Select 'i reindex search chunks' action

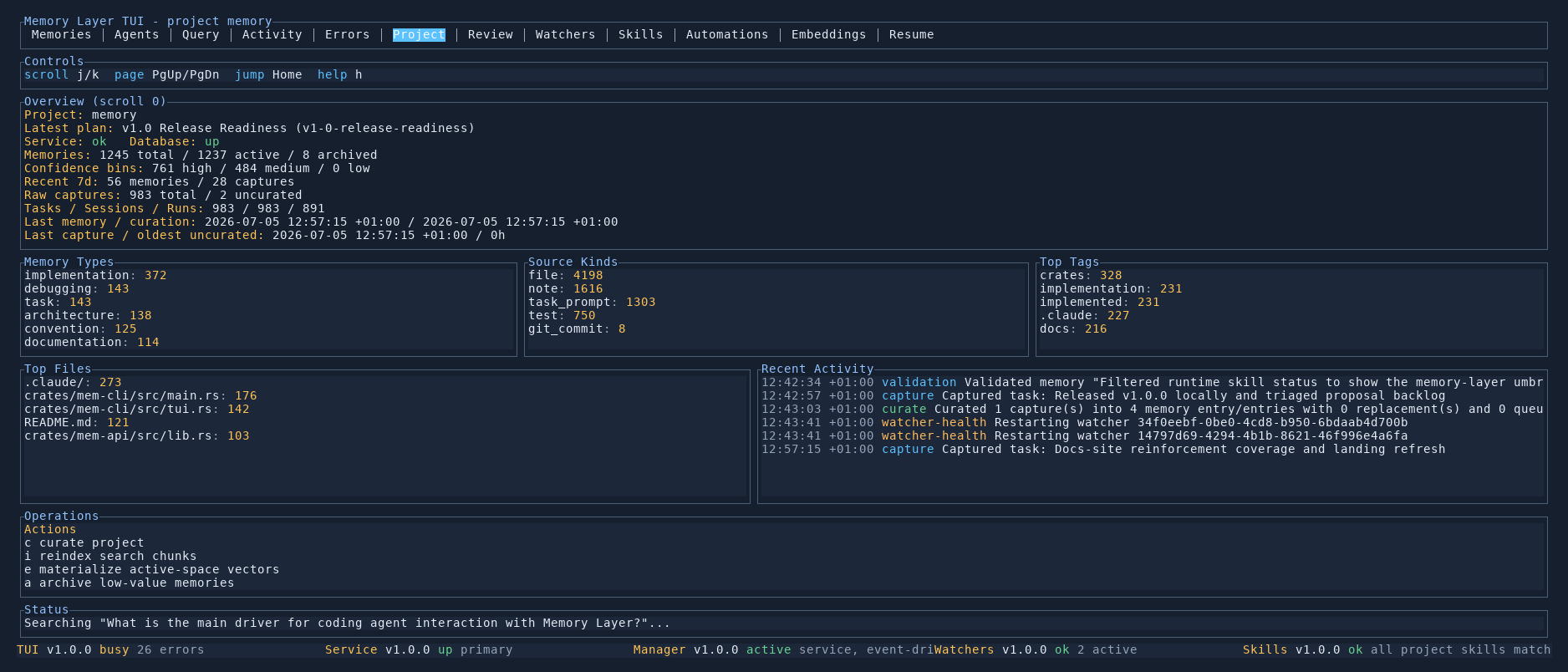coord(110,556)
